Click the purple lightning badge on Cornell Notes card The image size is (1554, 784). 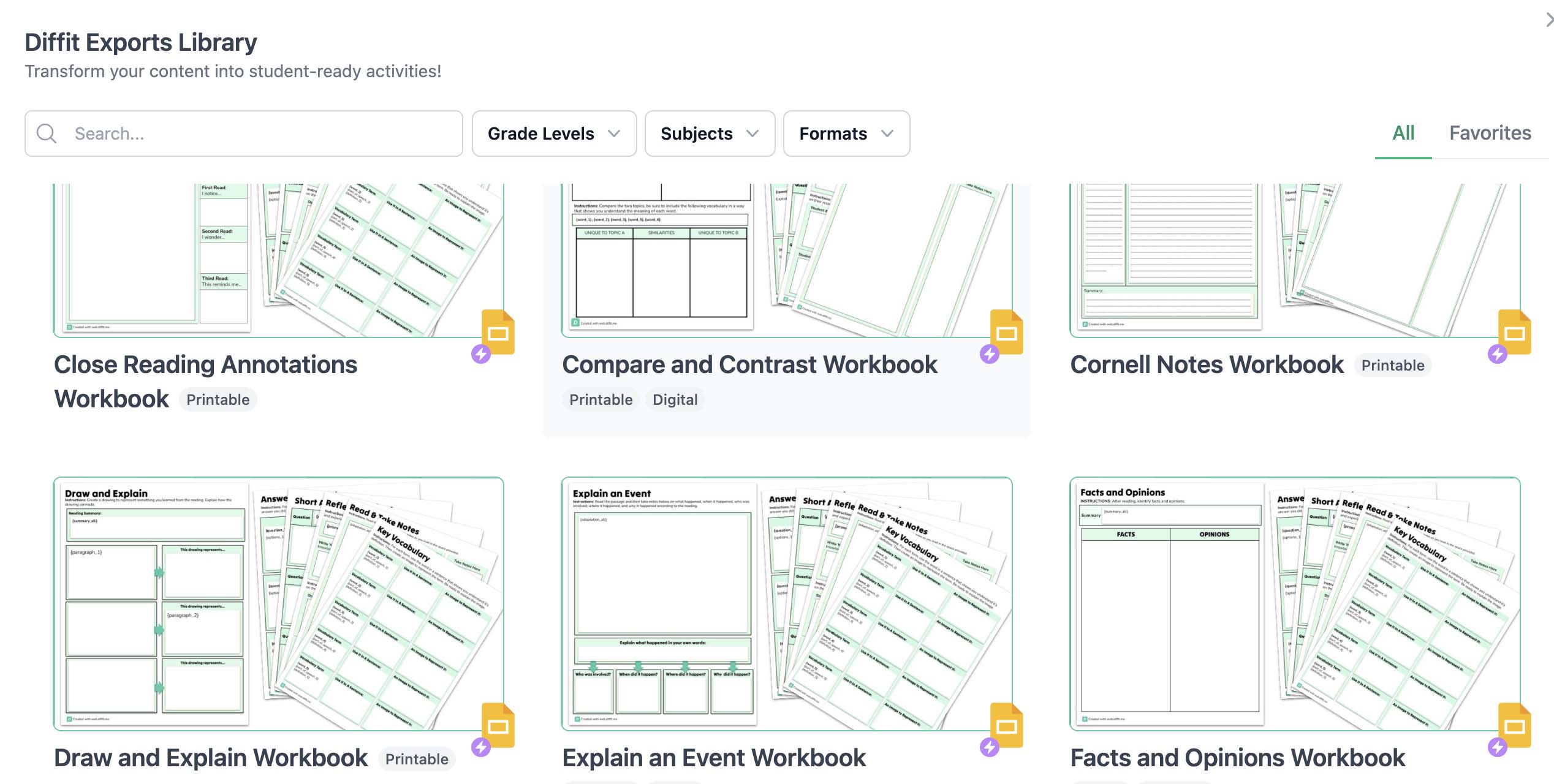point(1498,354)
